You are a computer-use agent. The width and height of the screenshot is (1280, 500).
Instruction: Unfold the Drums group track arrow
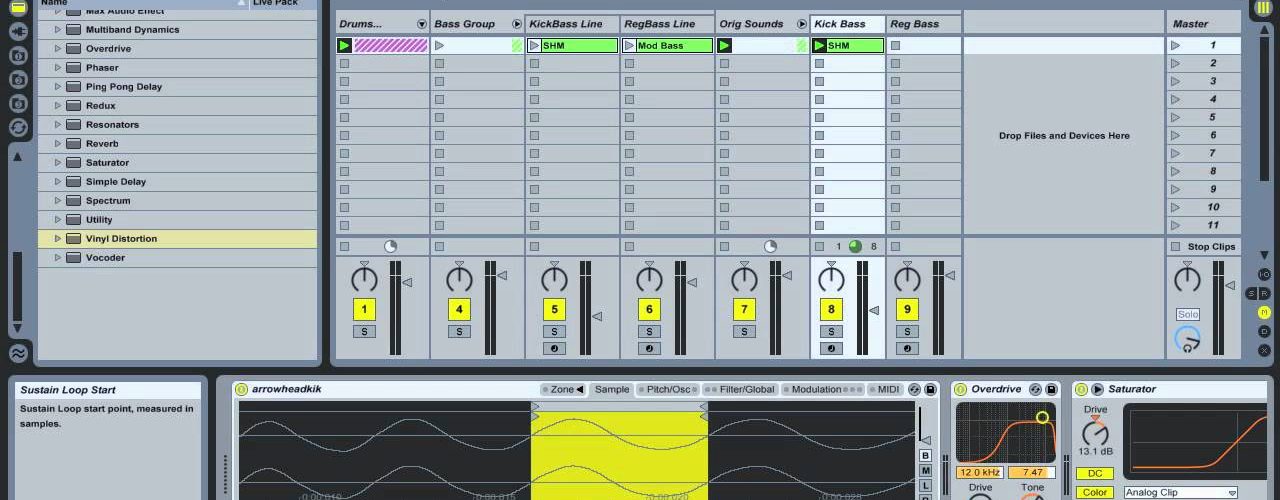pos(421,24)
